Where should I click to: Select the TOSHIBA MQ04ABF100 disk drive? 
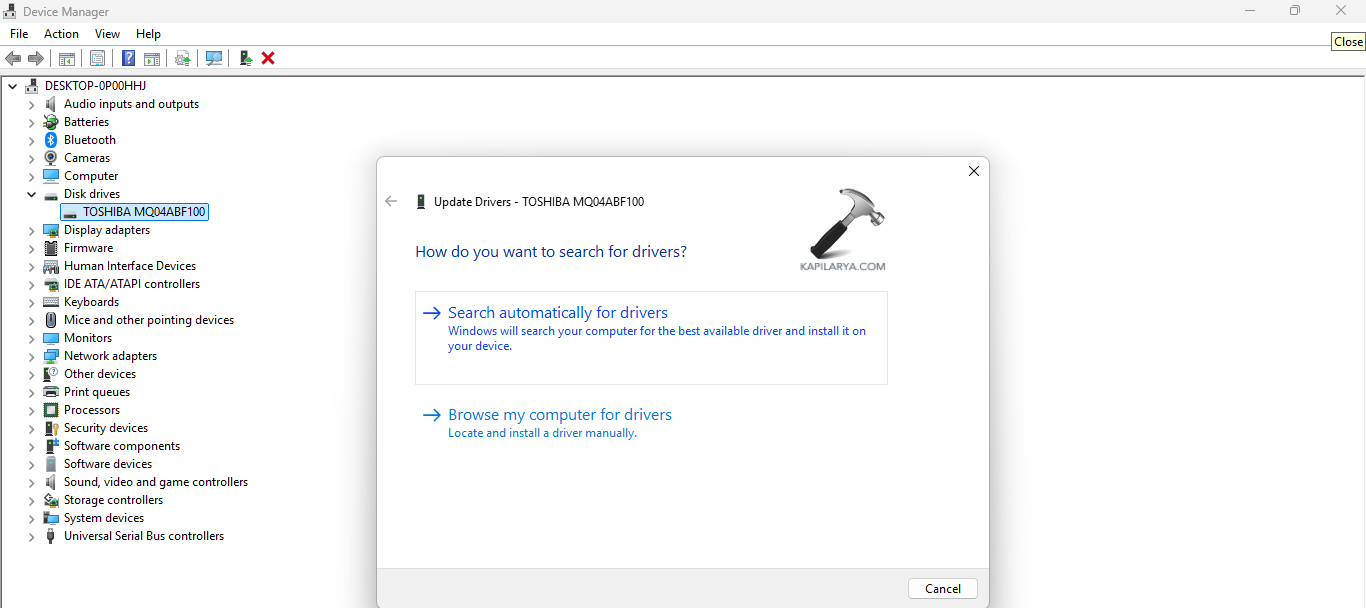click(143, 211)
